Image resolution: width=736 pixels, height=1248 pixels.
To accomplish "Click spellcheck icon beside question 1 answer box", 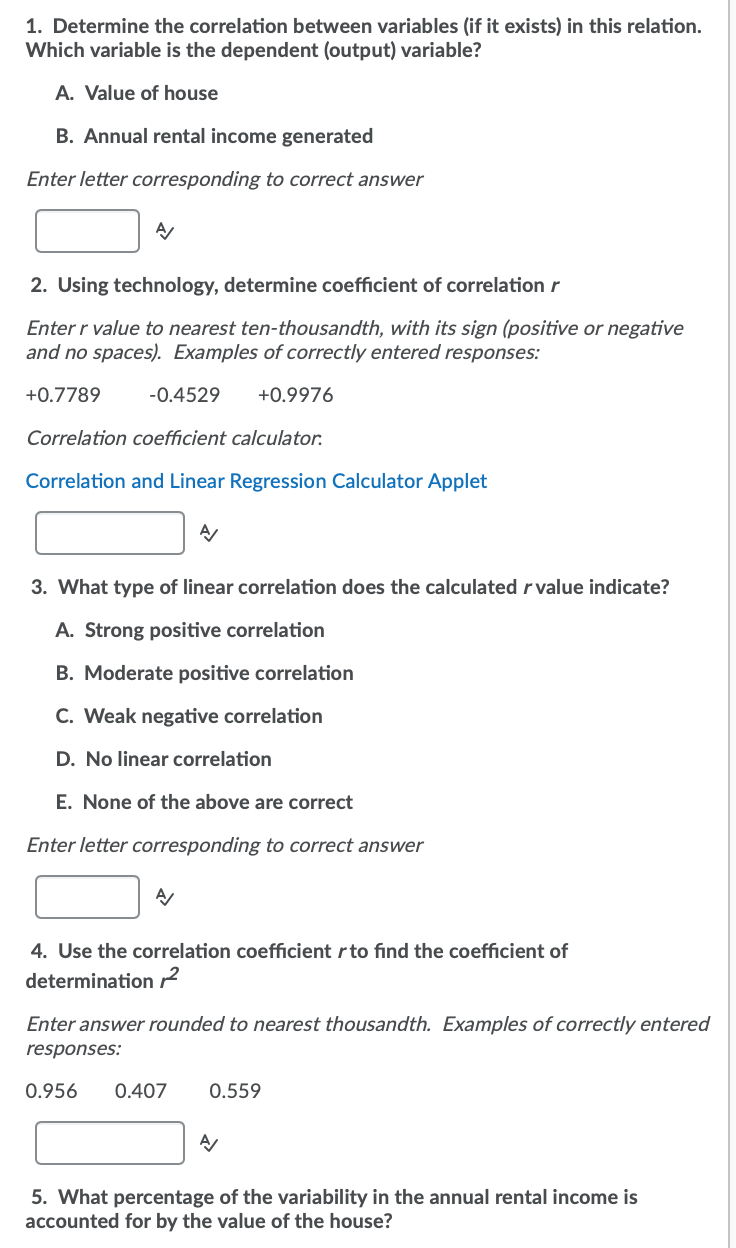I will click(165, 231).
